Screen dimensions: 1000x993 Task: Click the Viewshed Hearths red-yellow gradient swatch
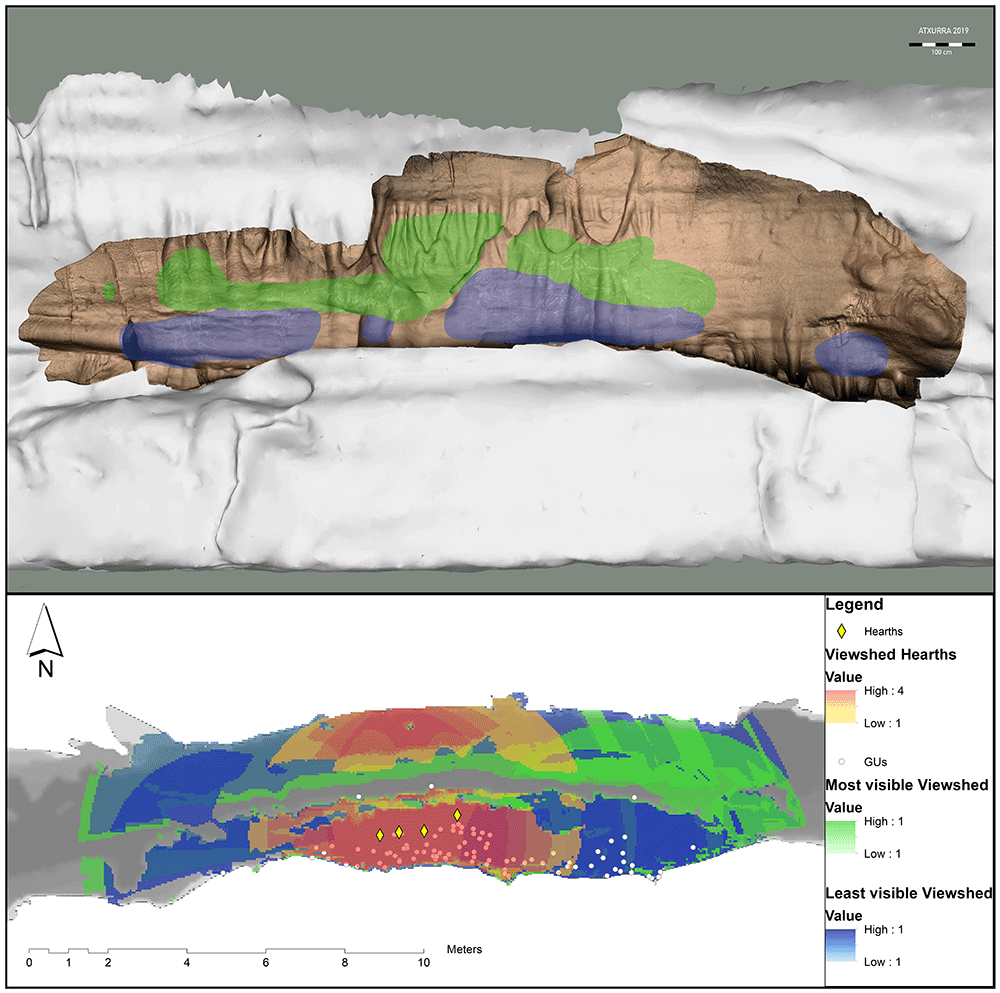tap(841, 706)
